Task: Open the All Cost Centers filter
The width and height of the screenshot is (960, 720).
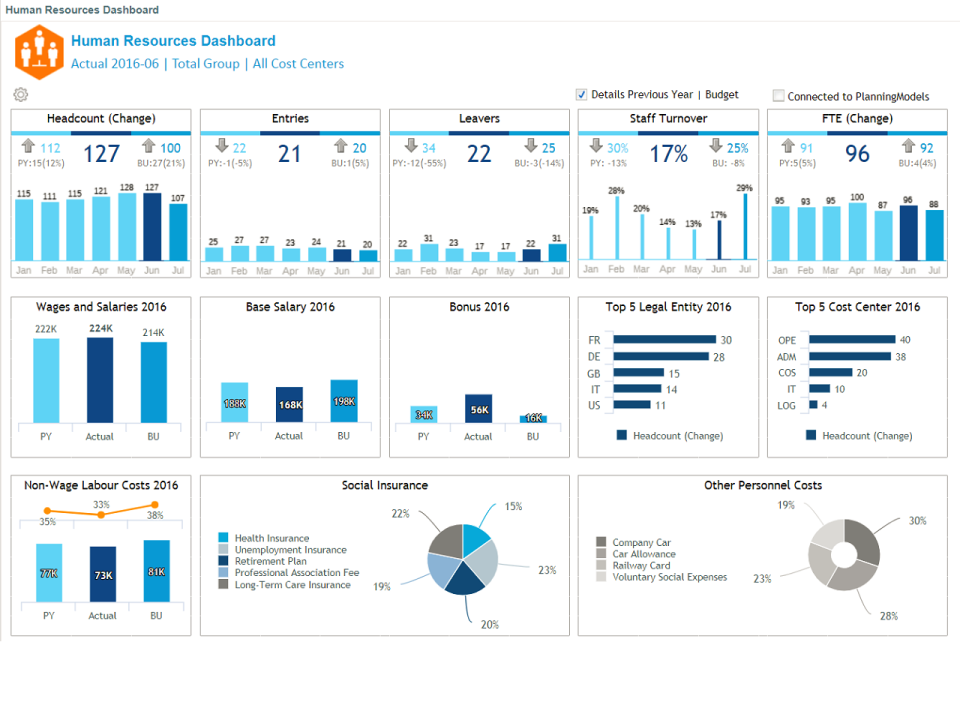Action: pos(298,64)
